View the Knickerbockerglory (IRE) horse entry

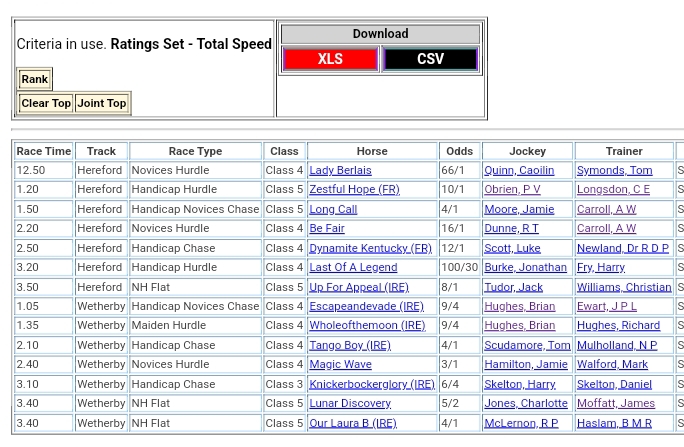[371, 384]
